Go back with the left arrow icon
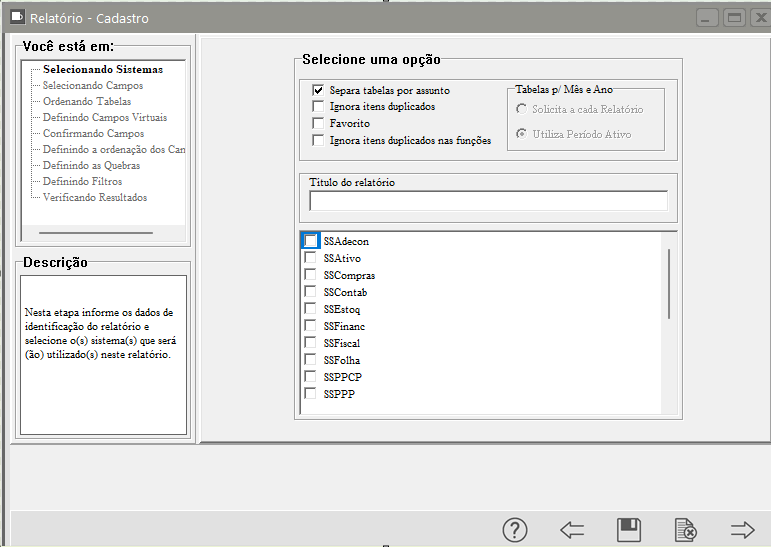Image resolution: width=771 pixels, height=547 pixels. [572, 530]
